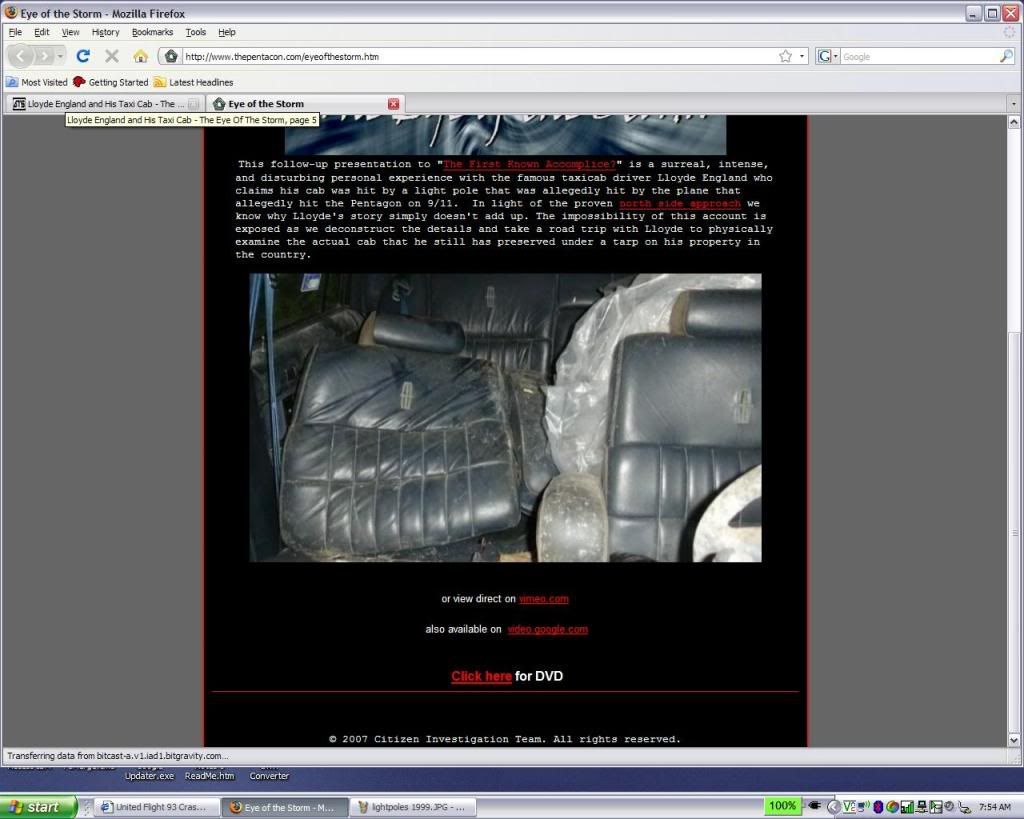This screenshot has width=1024, height=819.
Task: Click the taxi cab interior image
Action: (505, 417)
